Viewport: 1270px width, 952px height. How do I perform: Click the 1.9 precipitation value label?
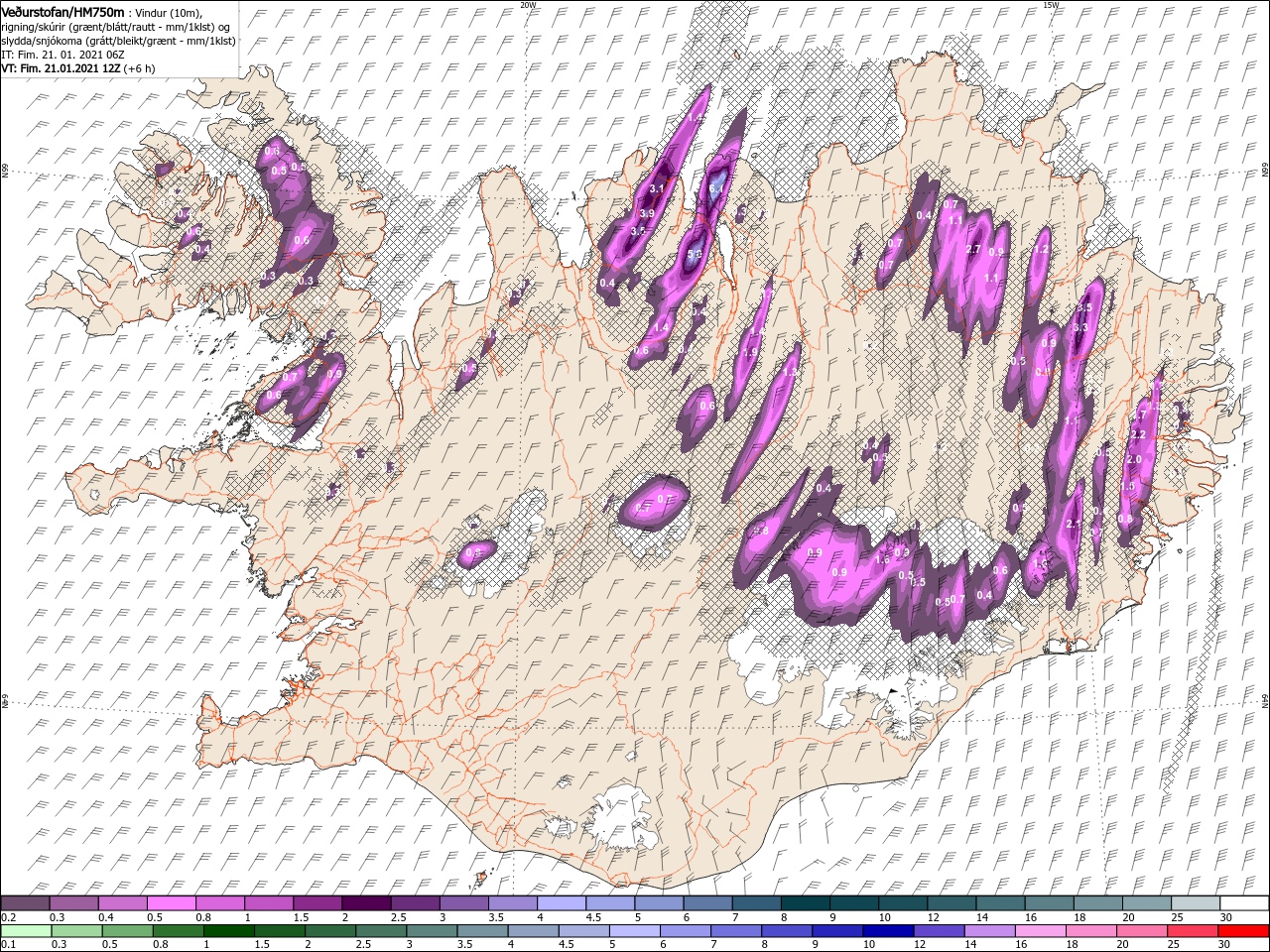[x=751, y=351]
